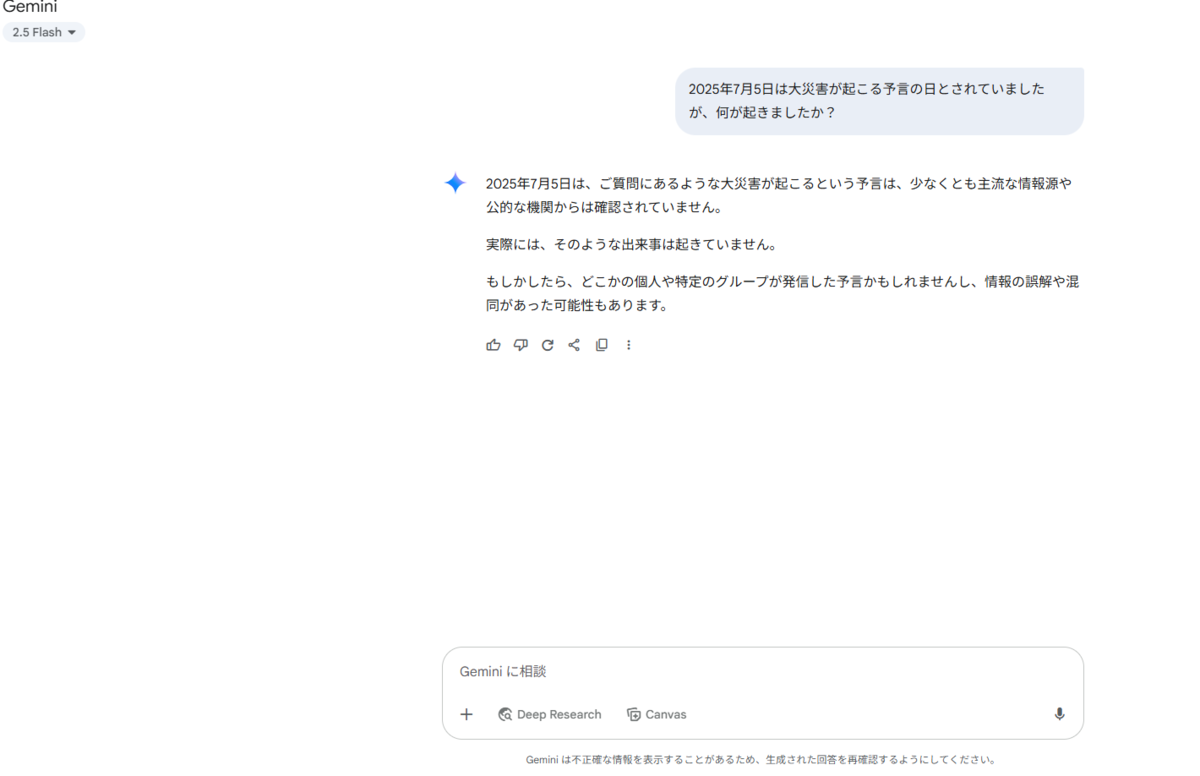The height and width of the screenshot is (776, 1200).
Task: Click the paragraph starting 'もしかしたら、どこかの個人'
Action: coord(782,294)
